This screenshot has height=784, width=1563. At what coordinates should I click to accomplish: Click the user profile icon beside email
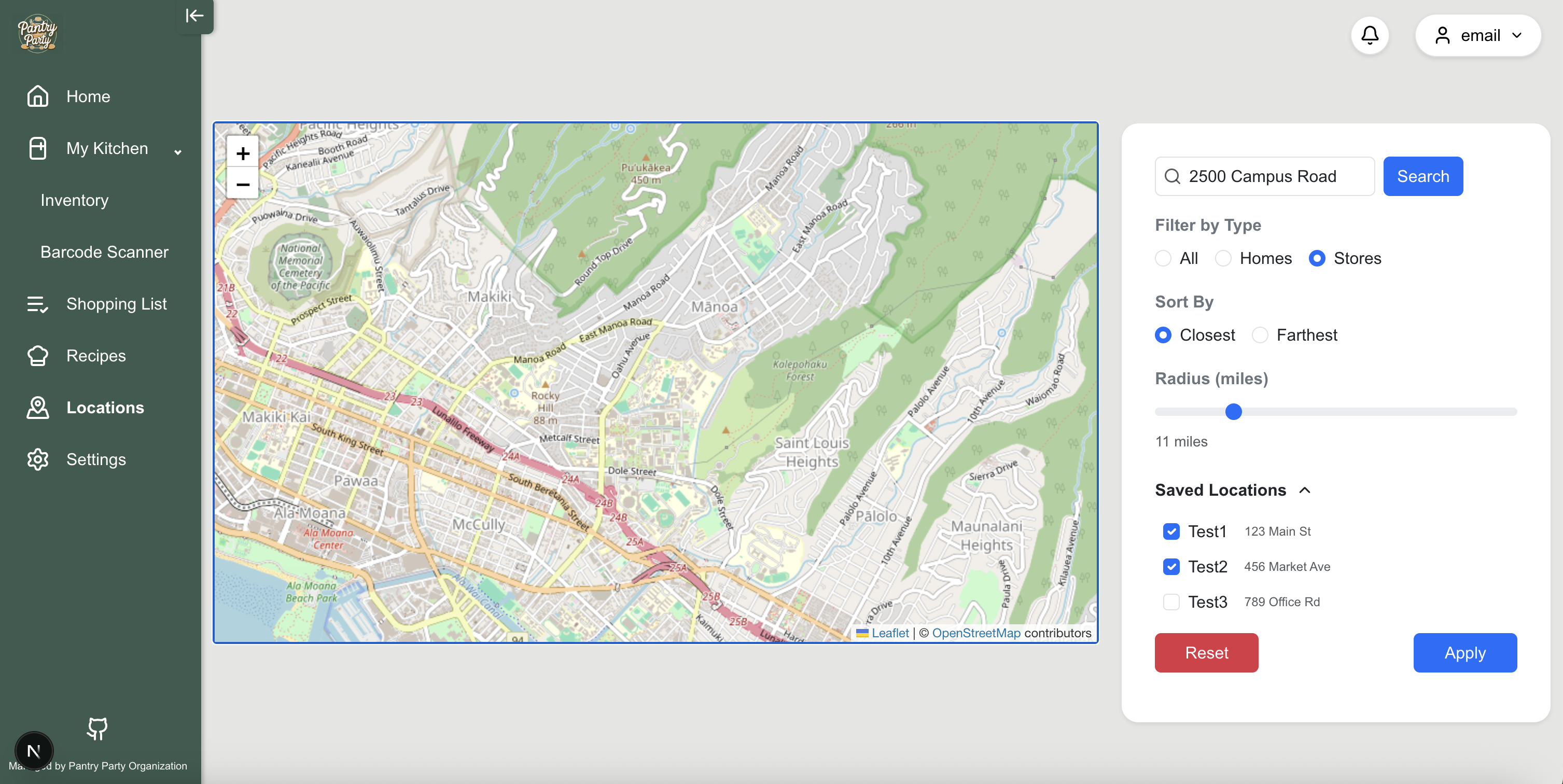[x=1442, y=35]
